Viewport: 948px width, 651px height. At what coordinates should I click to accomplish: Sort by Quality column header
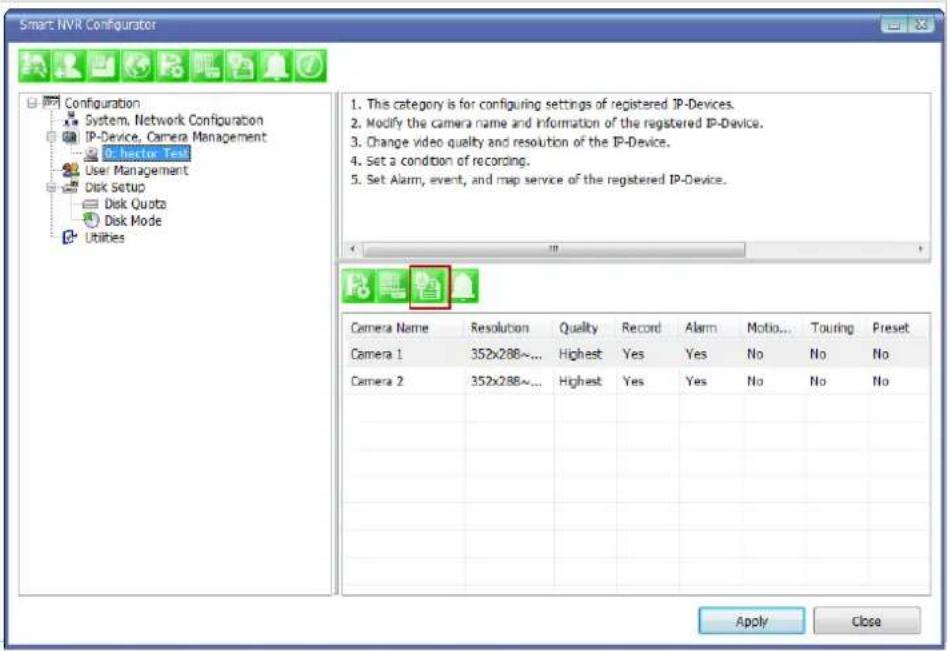(585, 328)
